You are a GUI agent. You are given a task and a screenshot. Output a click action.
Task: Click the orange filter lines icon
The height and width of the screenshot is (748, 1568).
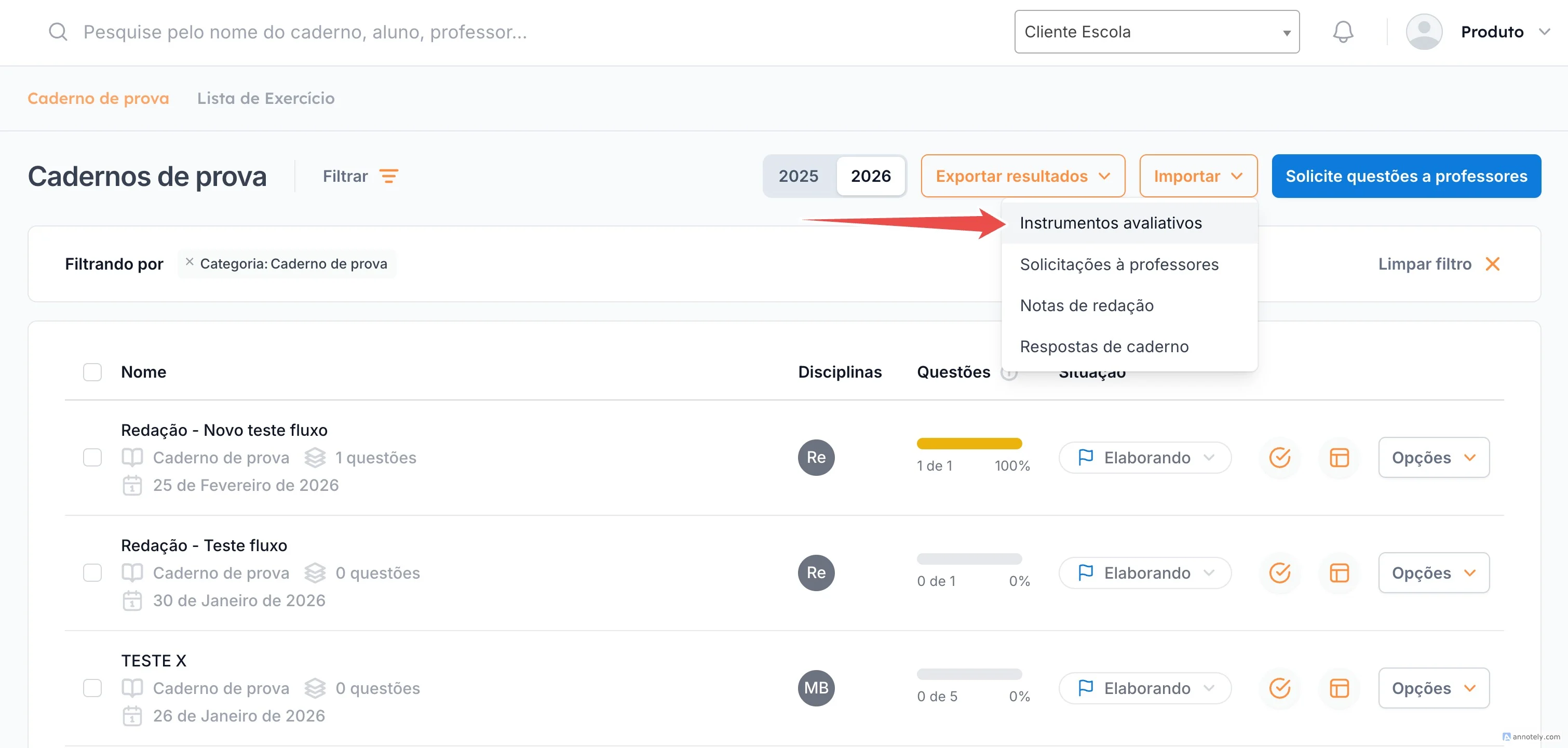click(389, 176)
